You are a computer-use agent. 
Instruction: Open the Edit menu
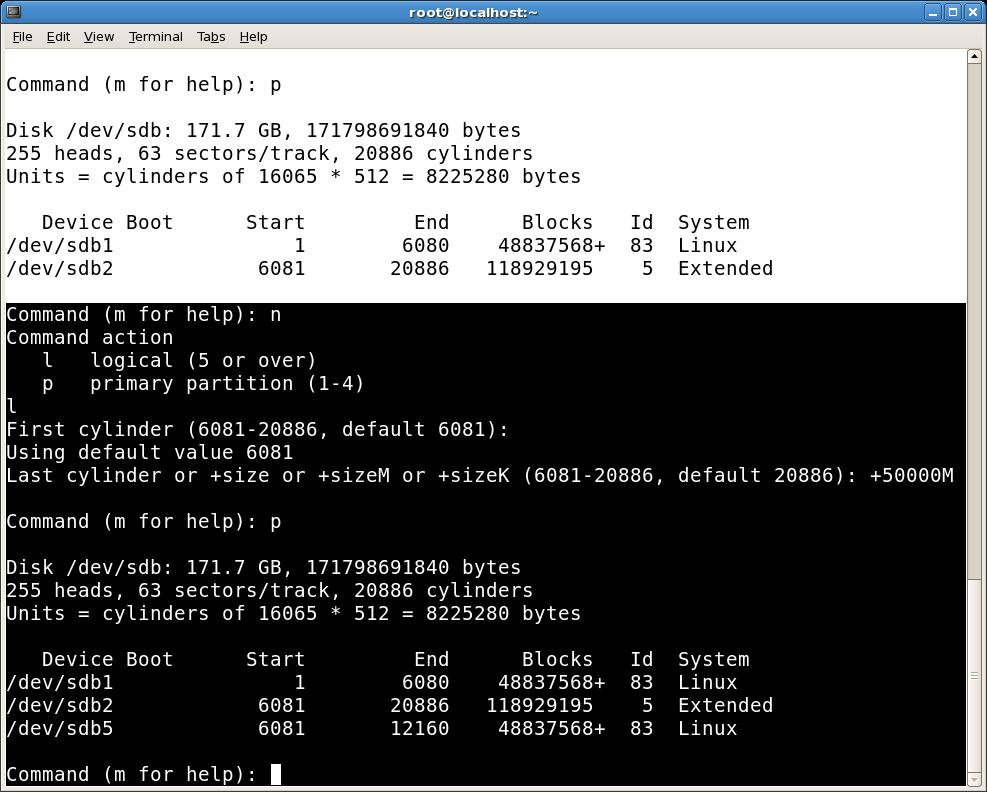point(57,36)
